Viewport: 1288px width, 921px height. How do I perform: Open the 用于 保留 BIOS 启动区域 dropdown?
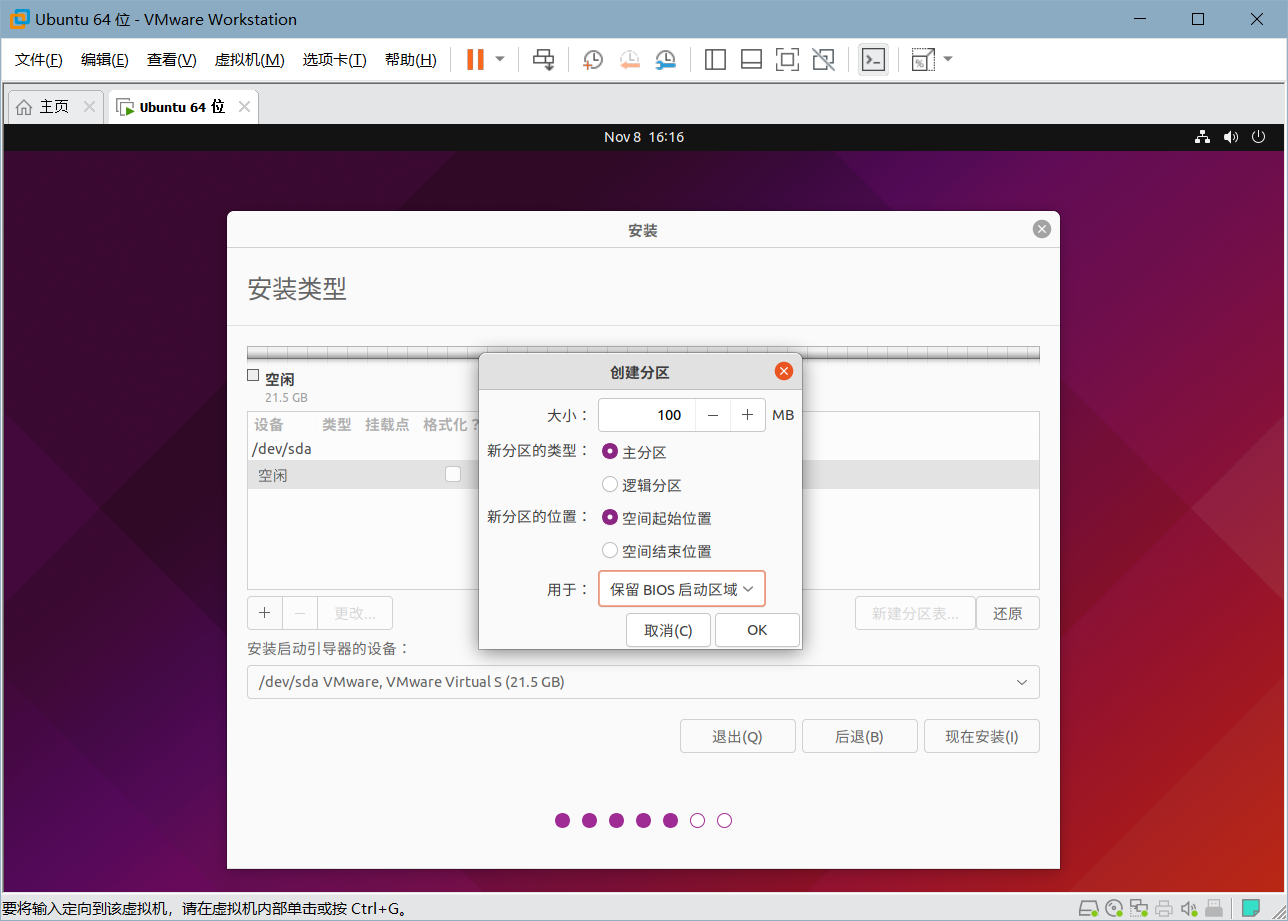682,589
